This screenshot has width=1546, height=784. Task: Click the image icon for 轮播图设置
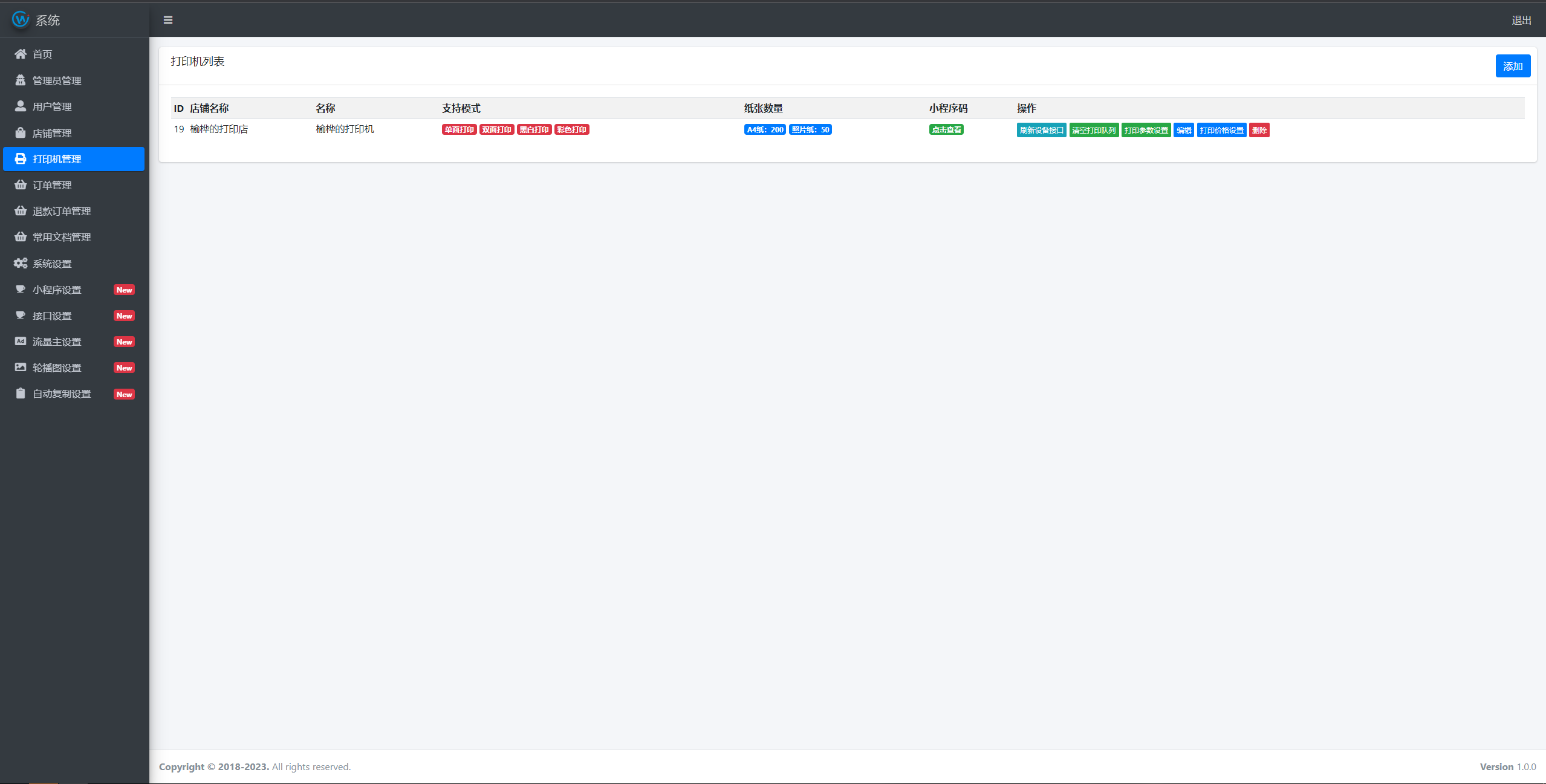tap(21, 367)
